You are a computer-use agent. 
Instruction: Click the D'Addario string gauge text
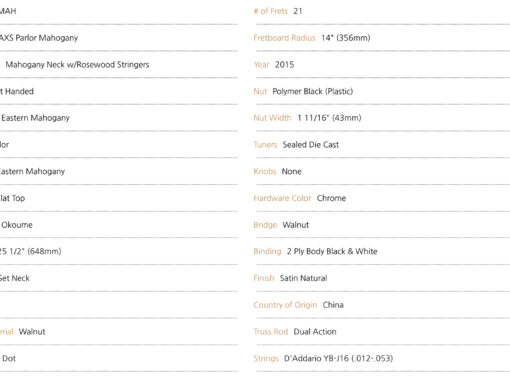click(338, 358)
